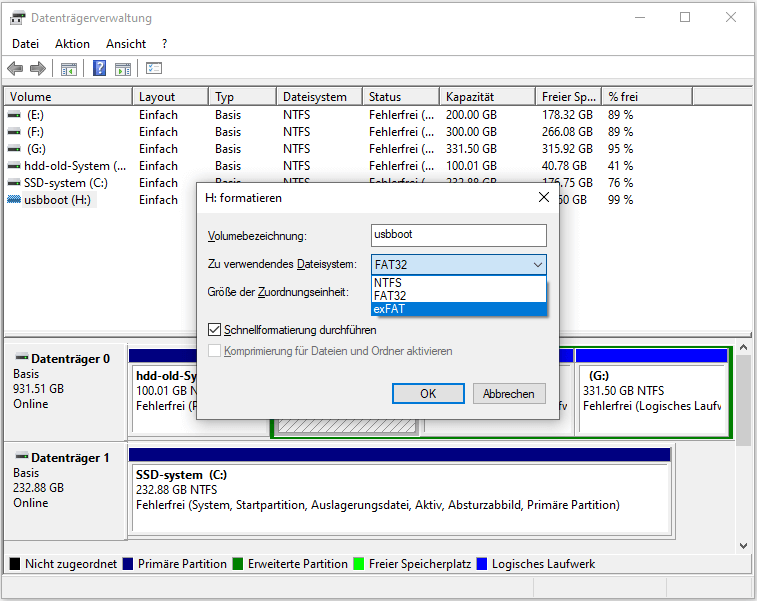Viewport: 757px width, 601px height.
Task: Close the H: formatieren dialog
Action: [x=544, y=198]
